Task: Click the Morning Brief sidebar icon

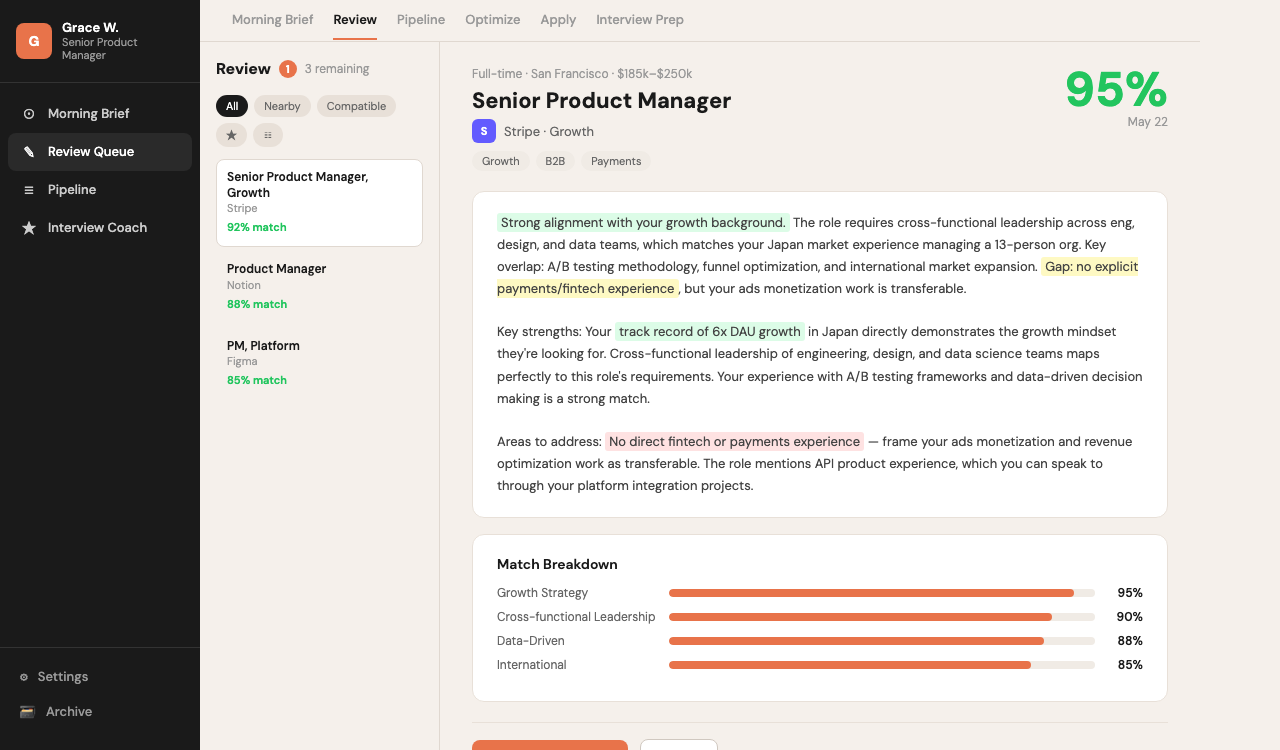Action: point(29,114)
